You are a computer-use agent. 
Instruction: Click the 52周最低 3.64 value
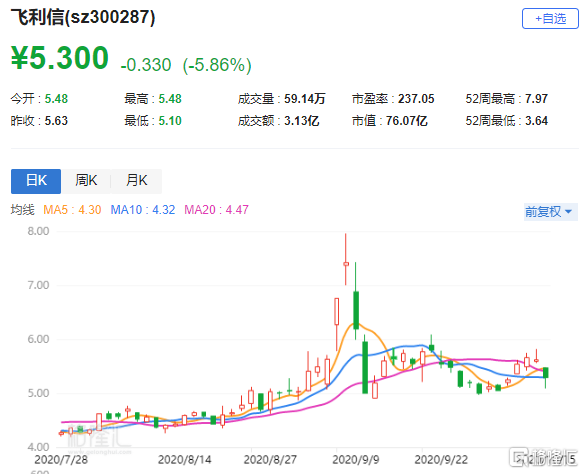536,121
